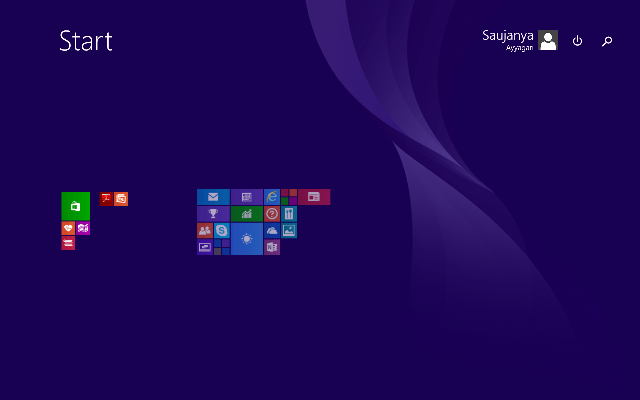640x400 pixels.
Task: Open the red Reading List tile
Action: click(68, 243)
